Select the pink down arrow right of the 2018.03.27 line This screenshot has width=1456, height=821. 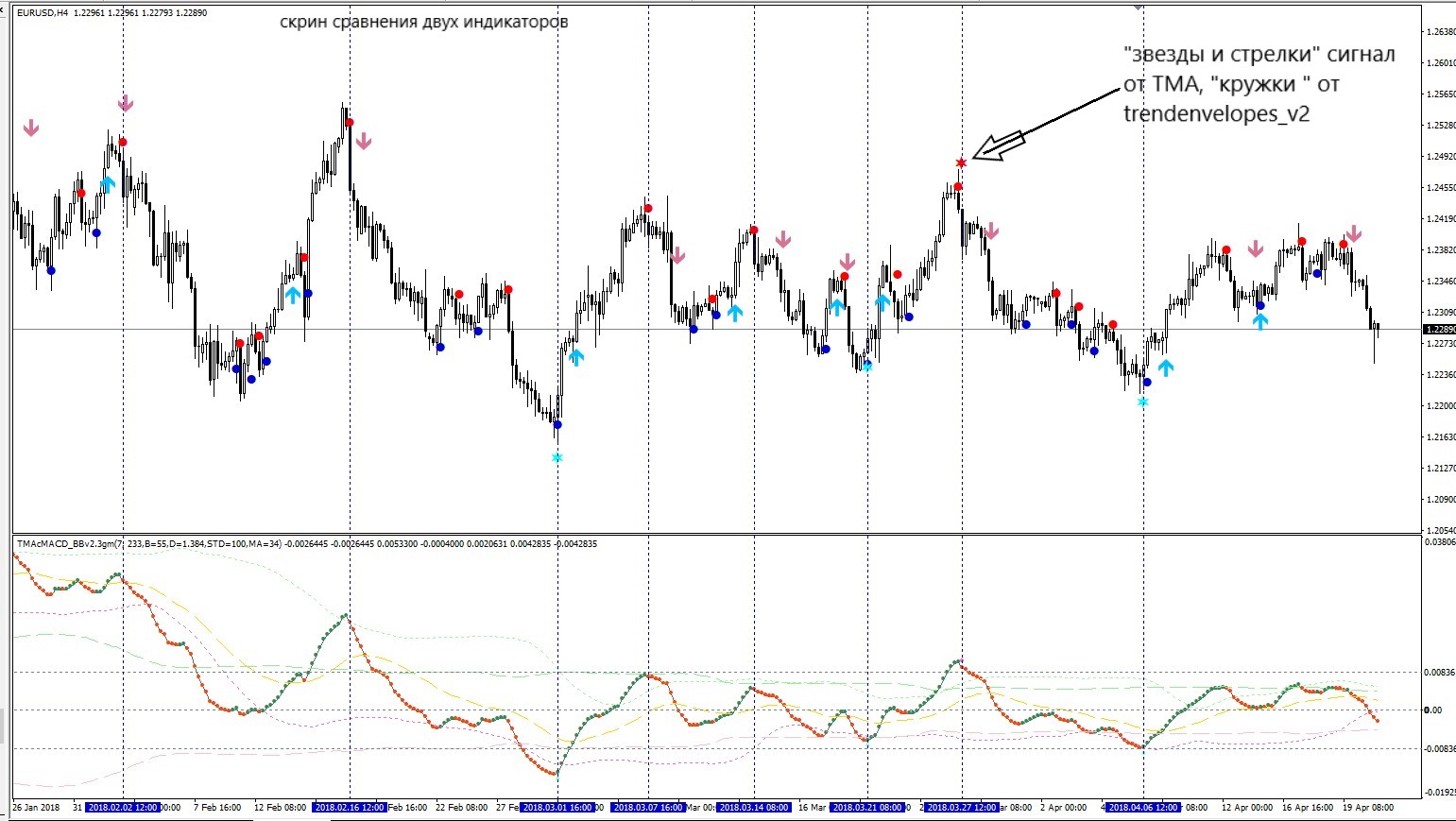pyautogui.click(x=991, y=231)
